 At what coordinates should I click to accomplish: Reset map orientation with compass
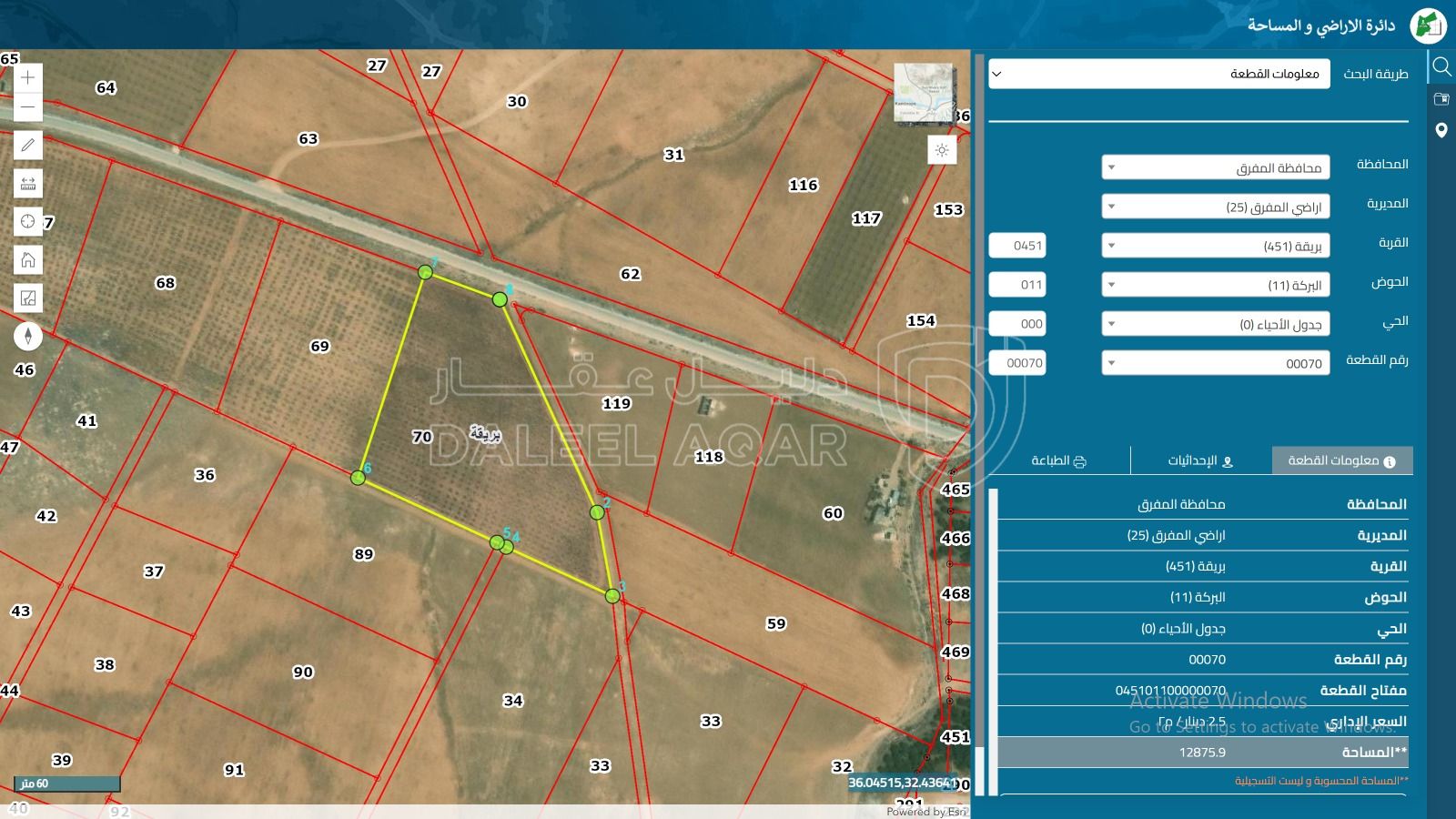coord(28,337)
